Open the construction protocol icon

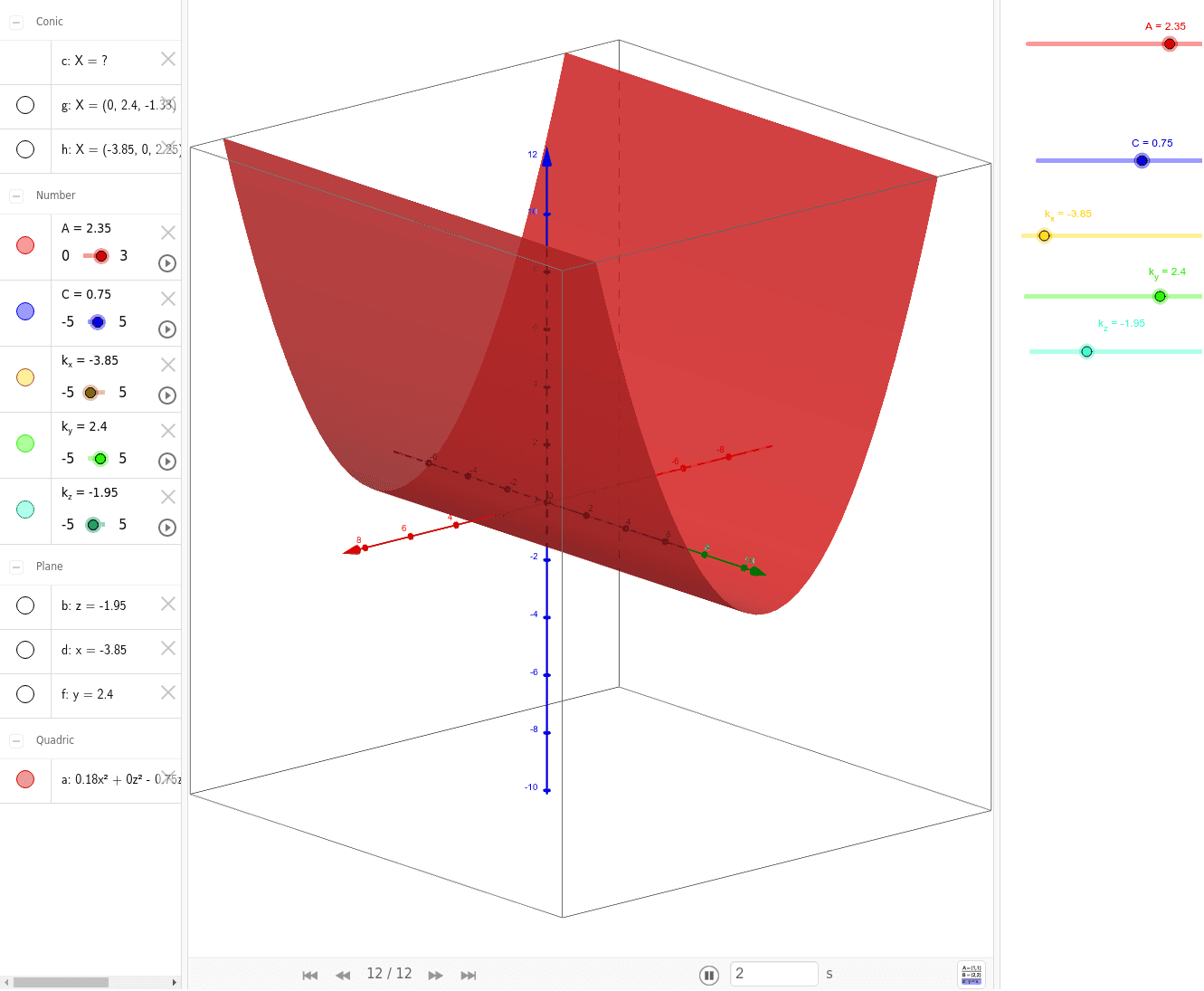point(972,975)
